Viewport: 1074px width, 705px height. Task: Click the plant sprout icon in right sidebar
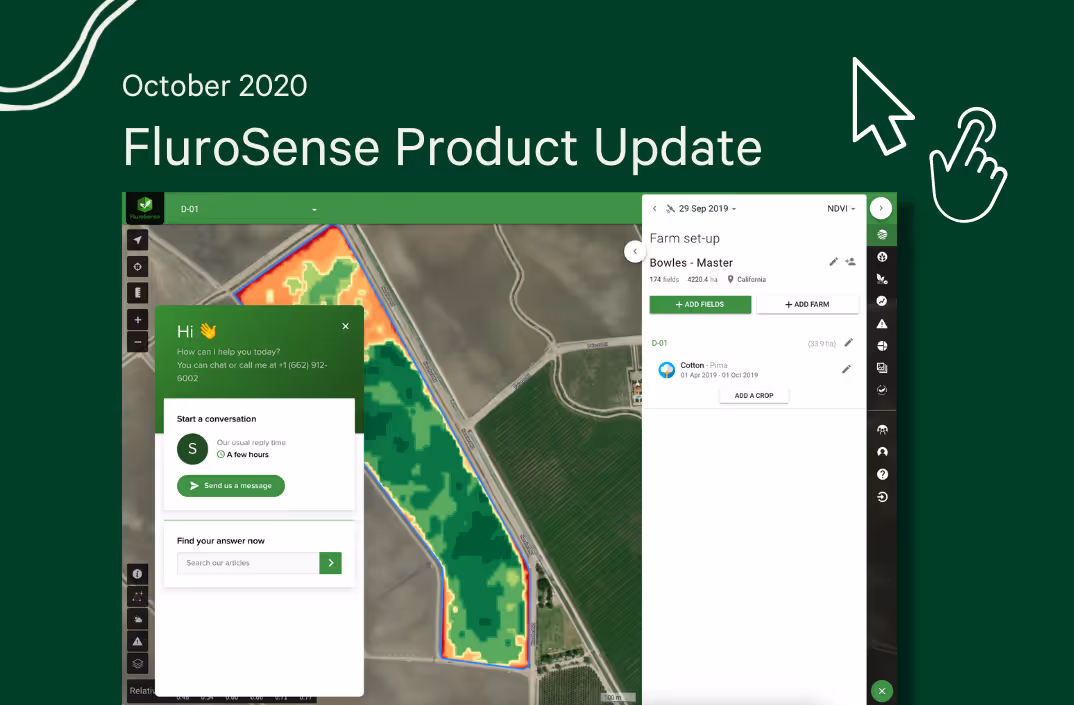pyautogui.click(x=882, y=279)
